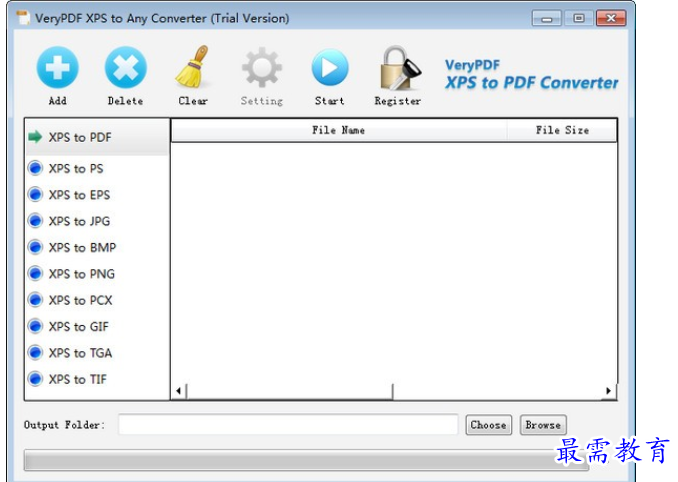Open the Setting gear icon
Image resolution: width=678 pixels, height=482 pixels.
(x=262, y=68)
